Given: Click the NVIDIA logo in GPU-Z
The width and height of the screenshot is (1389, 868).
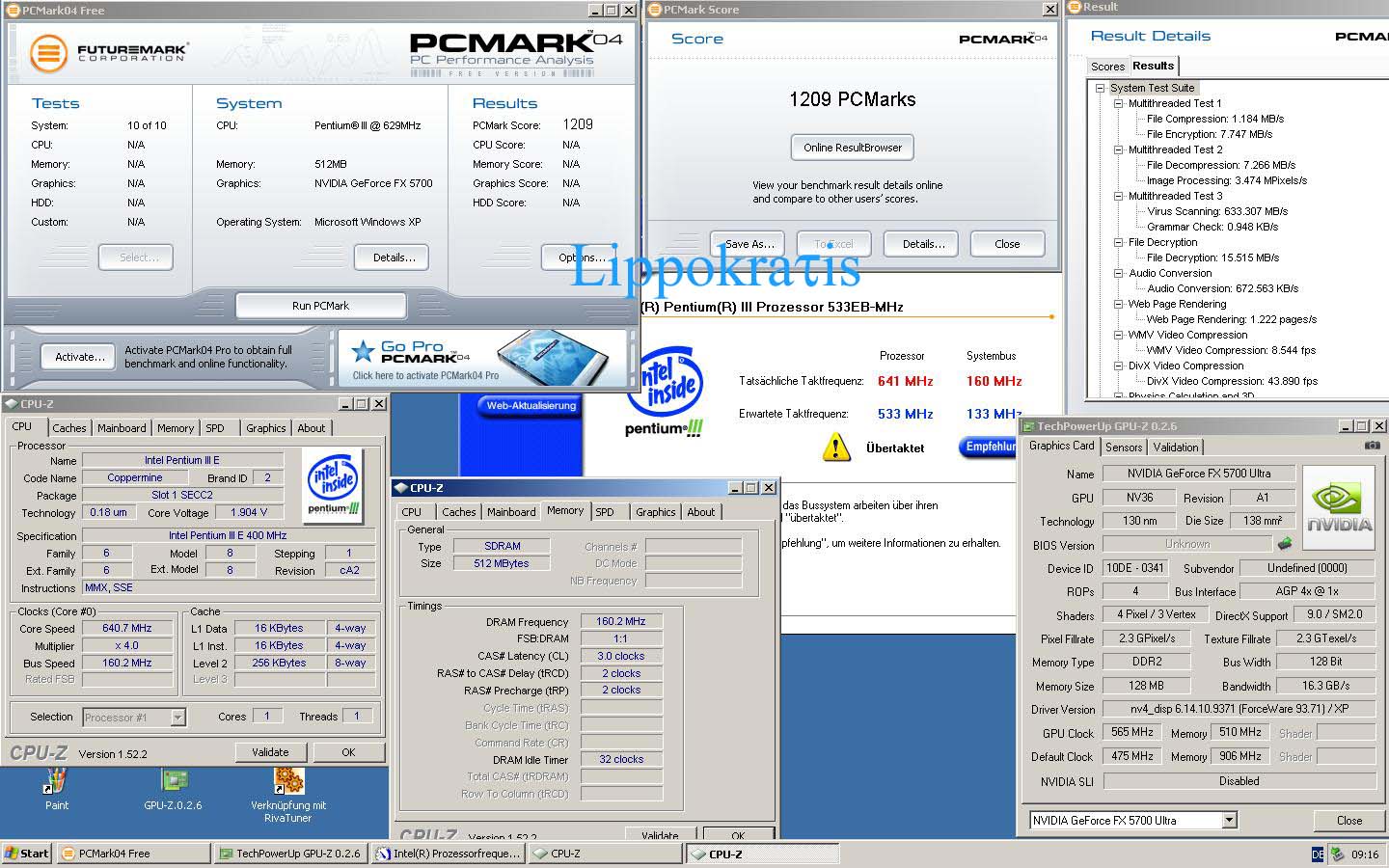Looking at the screenshot, I should (1339, 508).
